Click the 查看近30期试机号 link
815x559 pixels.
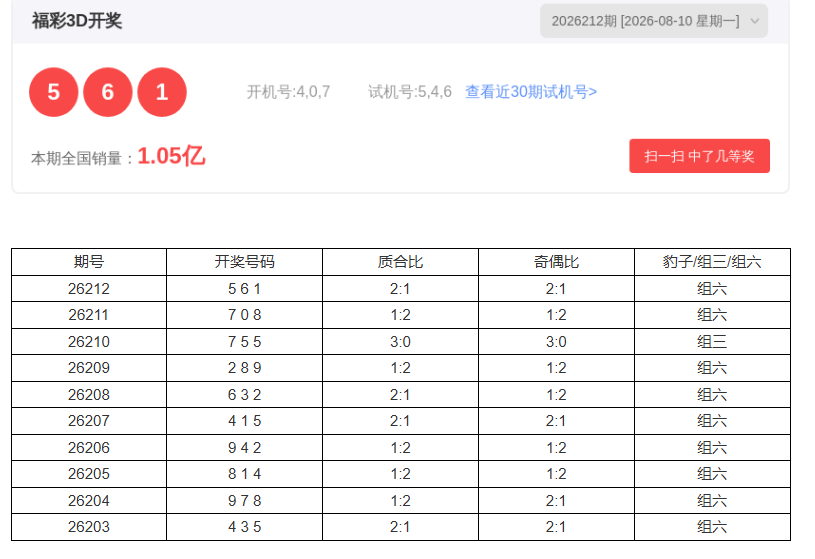coord(531,92)
